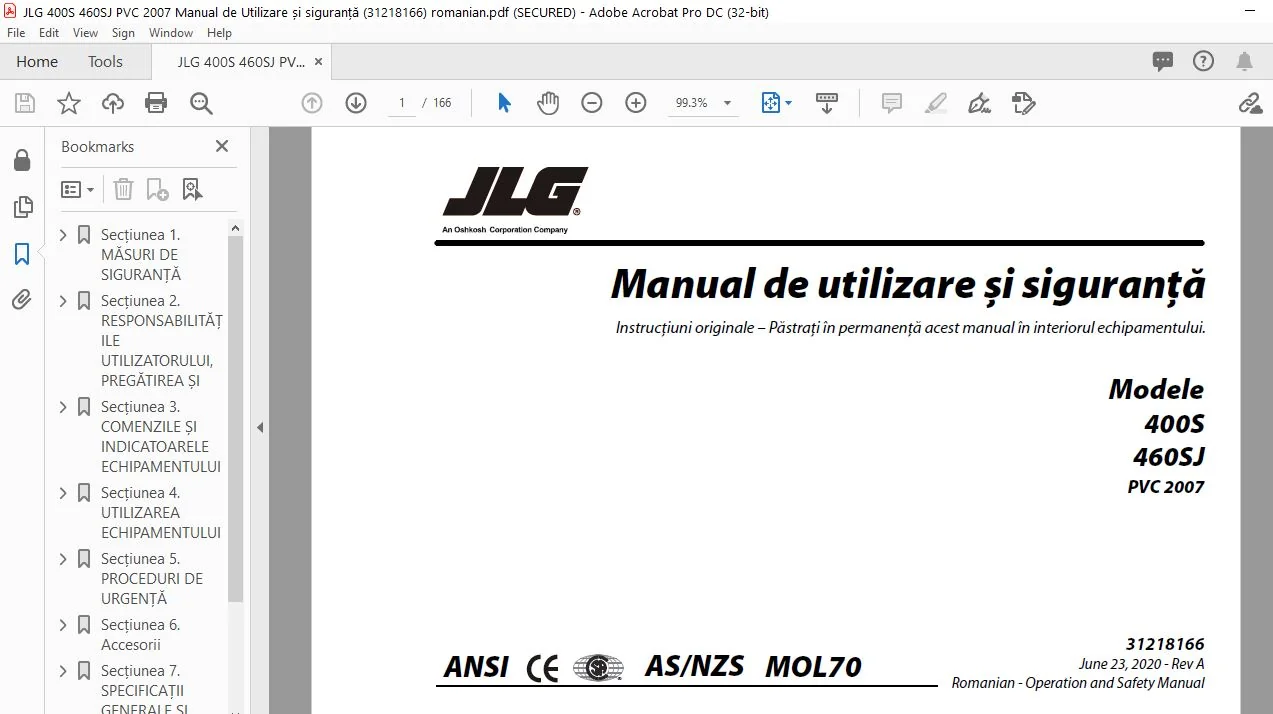This screenshot has height=714, width=1273.
Task: Expand Secțiunea 7 bookmark
Action: click(64, 671)
